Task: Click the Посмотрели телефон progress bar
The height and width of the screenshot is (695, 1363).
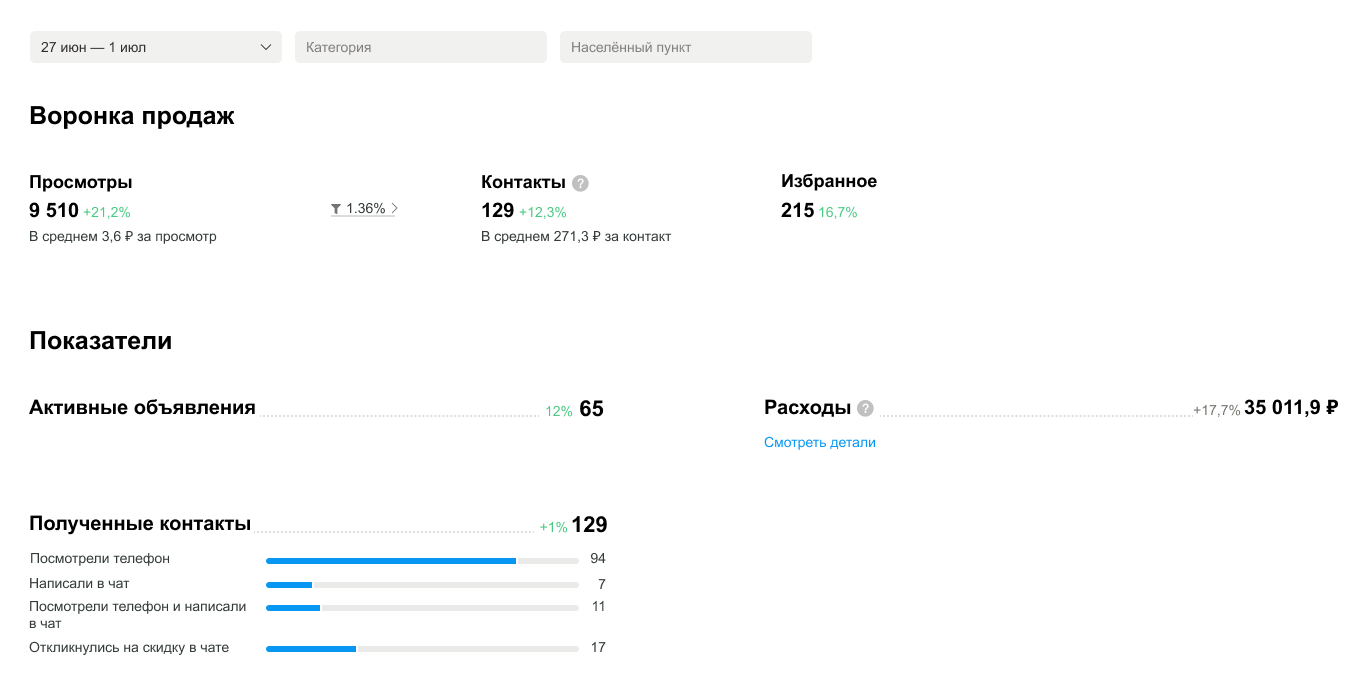Action: (422, 560)
